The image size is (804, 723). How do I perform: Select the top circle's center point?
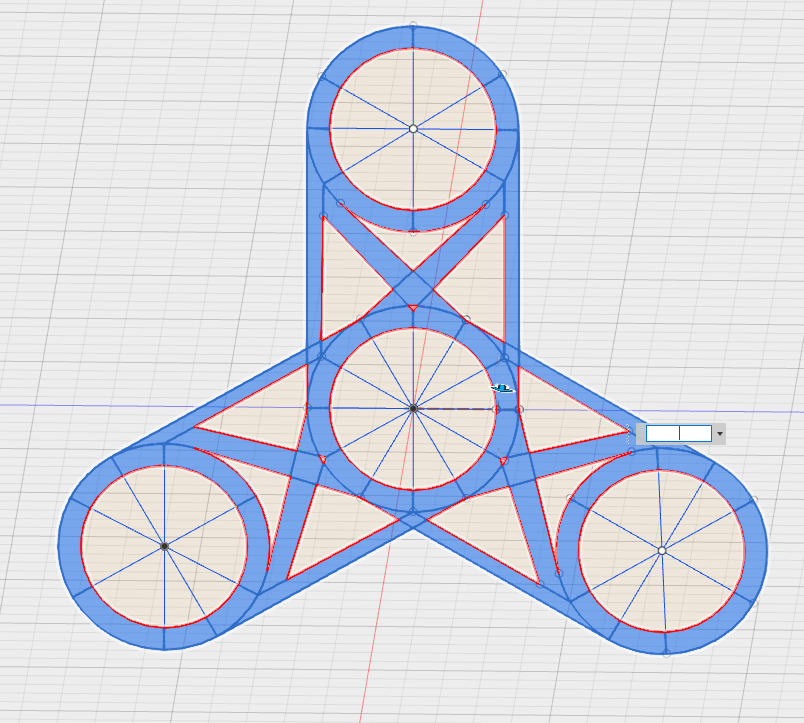point(413,130)
